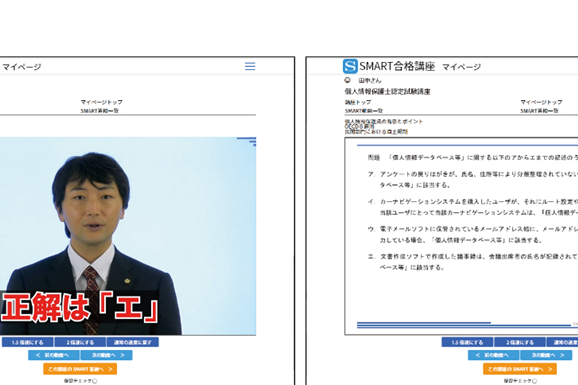578x385 pixels.
Task: Click the user avatar icon beside 田中さん
Action: pyautogui.click(x=347, y=80)
